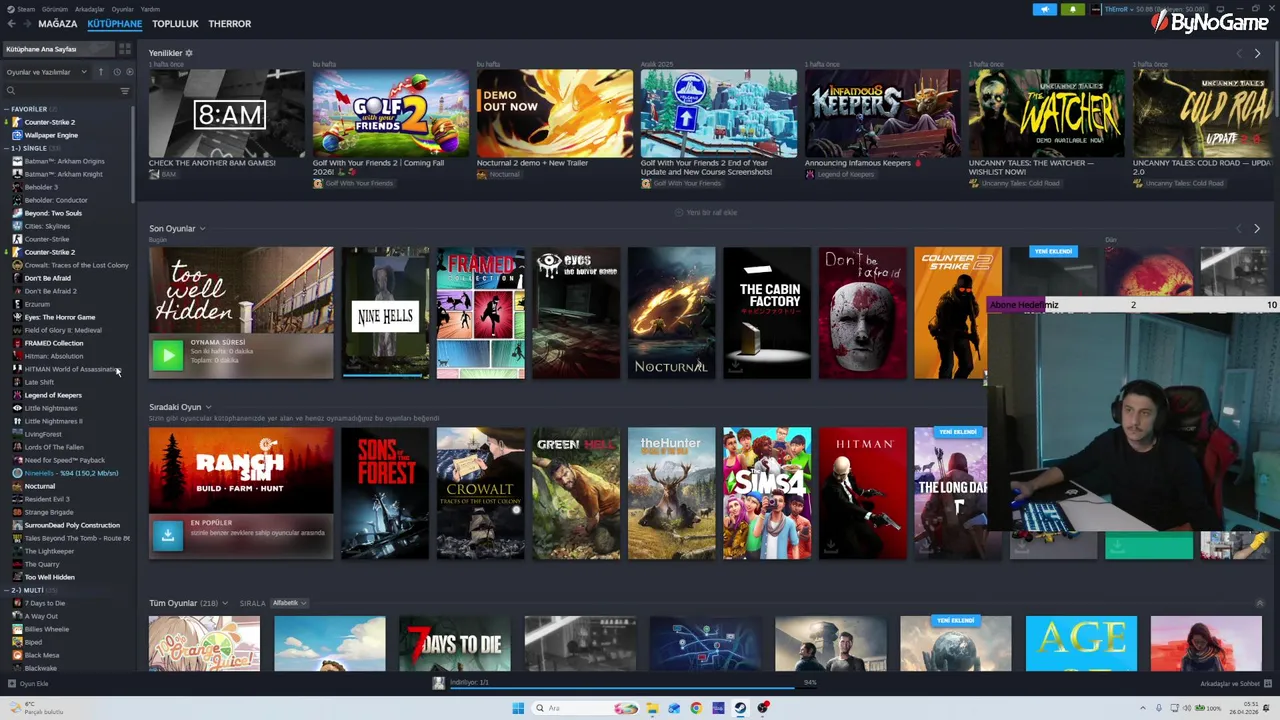Open Arkadaşlar ve Sohbet
This screenshot has height=720, width=1280.
1235,684
